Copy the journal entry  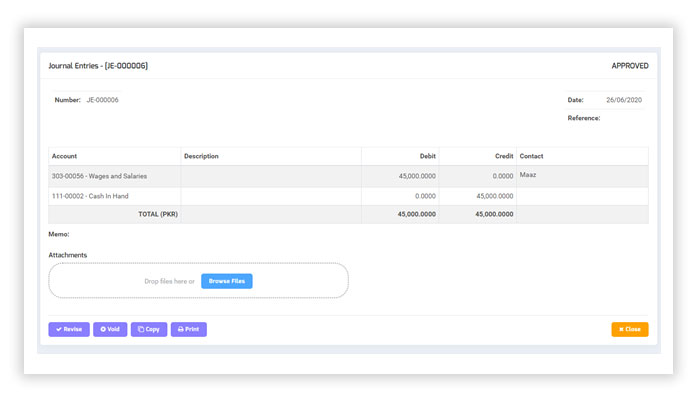149,329
